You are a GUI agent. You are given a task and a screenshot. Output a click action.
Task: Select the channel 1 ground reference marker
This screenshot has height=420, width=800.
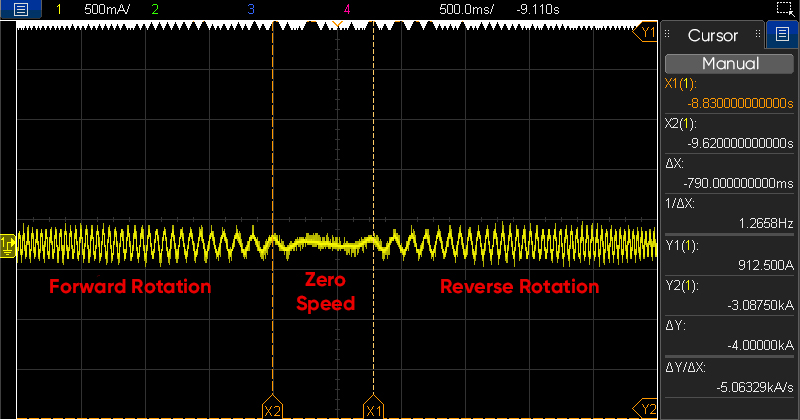click(9, 243)
